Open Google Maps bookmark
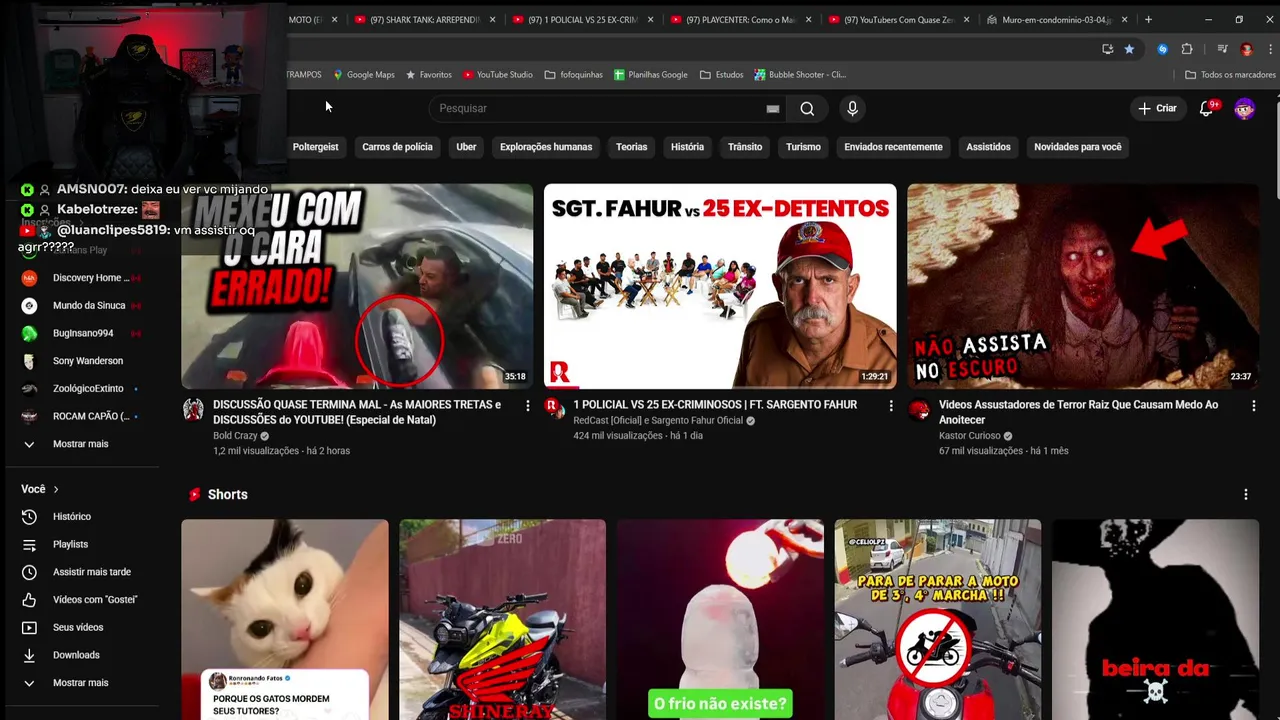The width and height of the screenshot is (1280, 720). [x=364, y=75]
